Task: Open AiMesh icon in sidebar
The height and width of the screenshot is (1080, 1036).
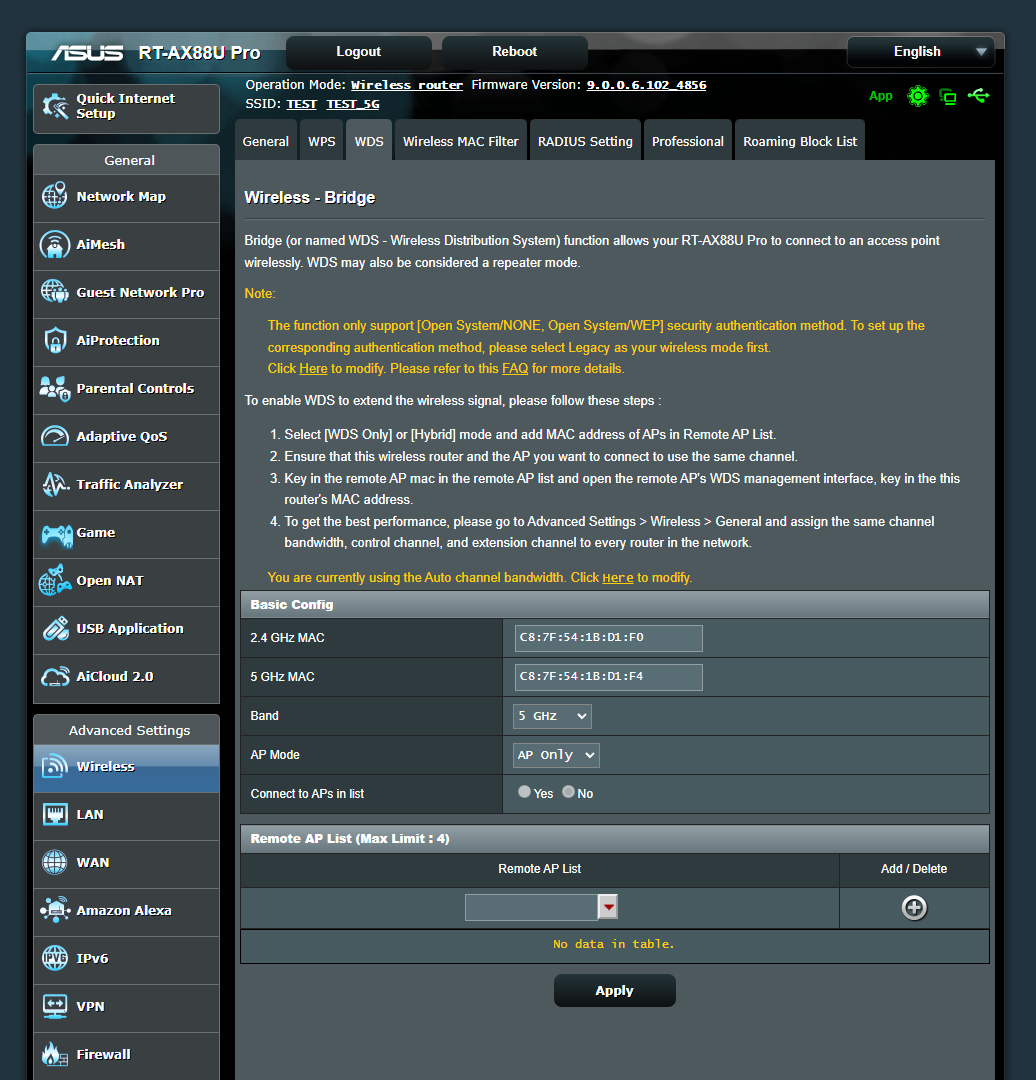Action: point(55,245)
